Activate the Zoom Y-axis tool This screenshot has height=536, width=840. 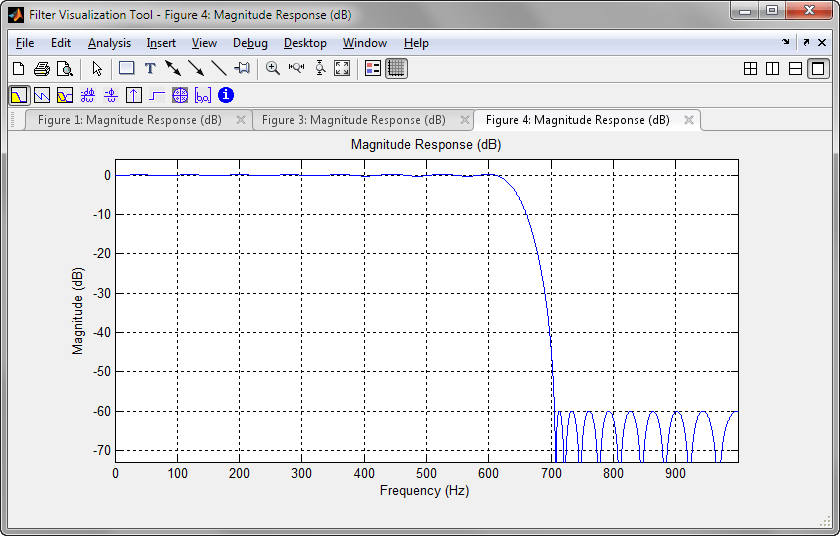pyautogui.click(x=320, y=68)
